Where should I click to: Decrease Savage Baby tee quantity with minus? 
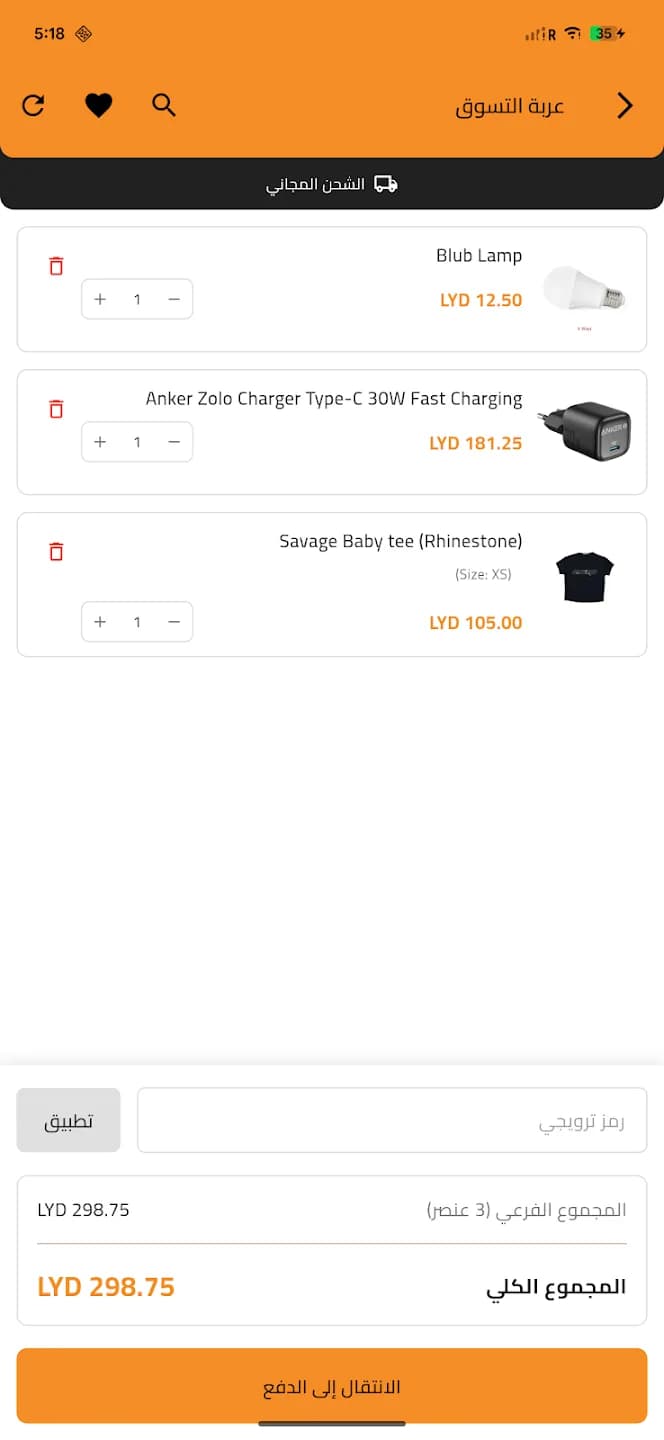coord(174,622)
